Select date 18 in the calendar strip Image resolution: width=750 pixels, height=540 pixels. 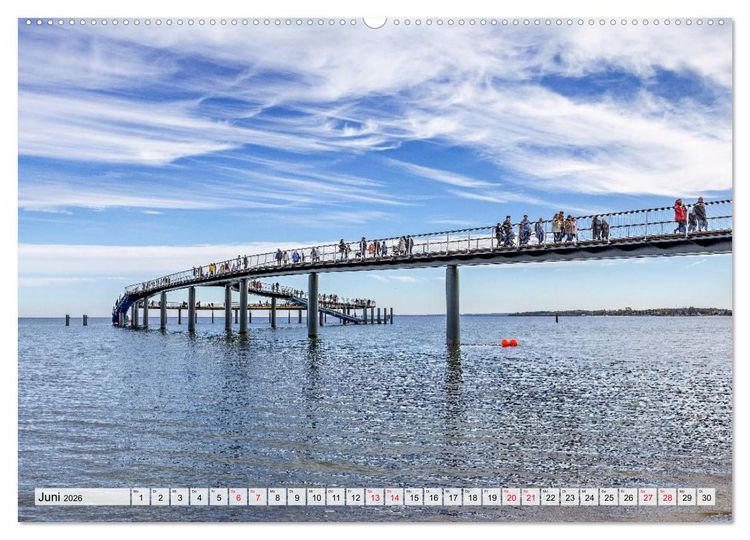472,497
